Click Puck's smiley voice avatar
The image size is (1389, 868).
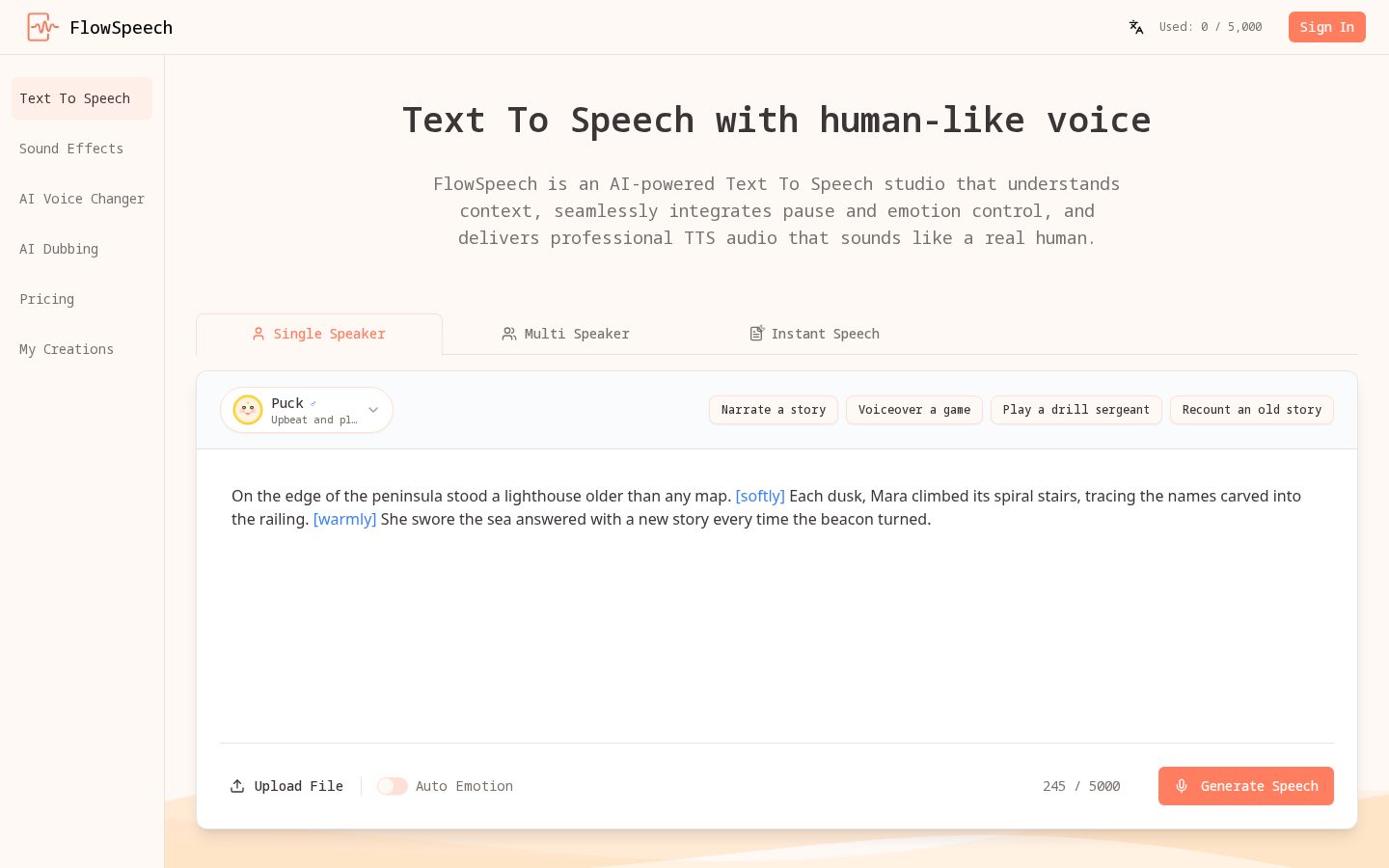pos(248,410)
